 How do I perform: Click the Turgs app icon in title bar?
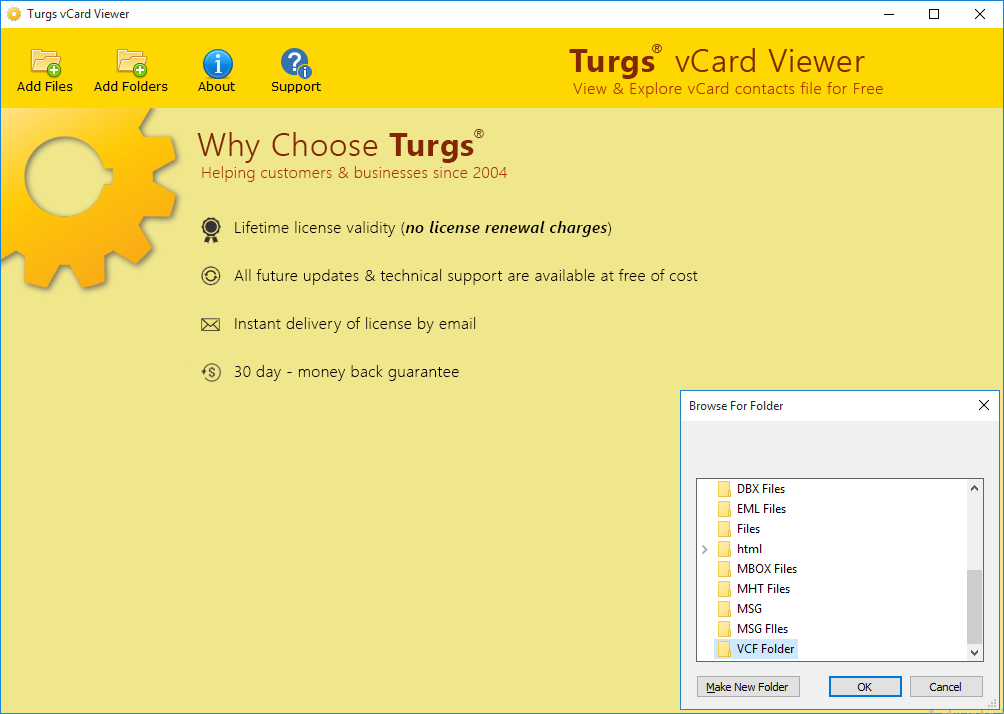tap(13, 14)
